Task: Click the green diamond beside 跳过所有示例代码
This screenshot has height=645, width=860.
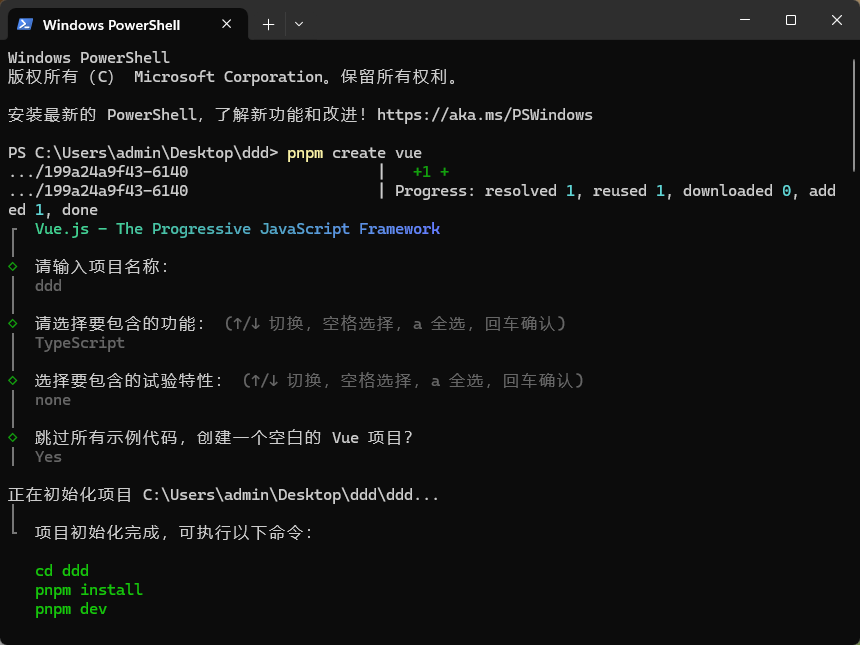Action: tap(13, 438)
